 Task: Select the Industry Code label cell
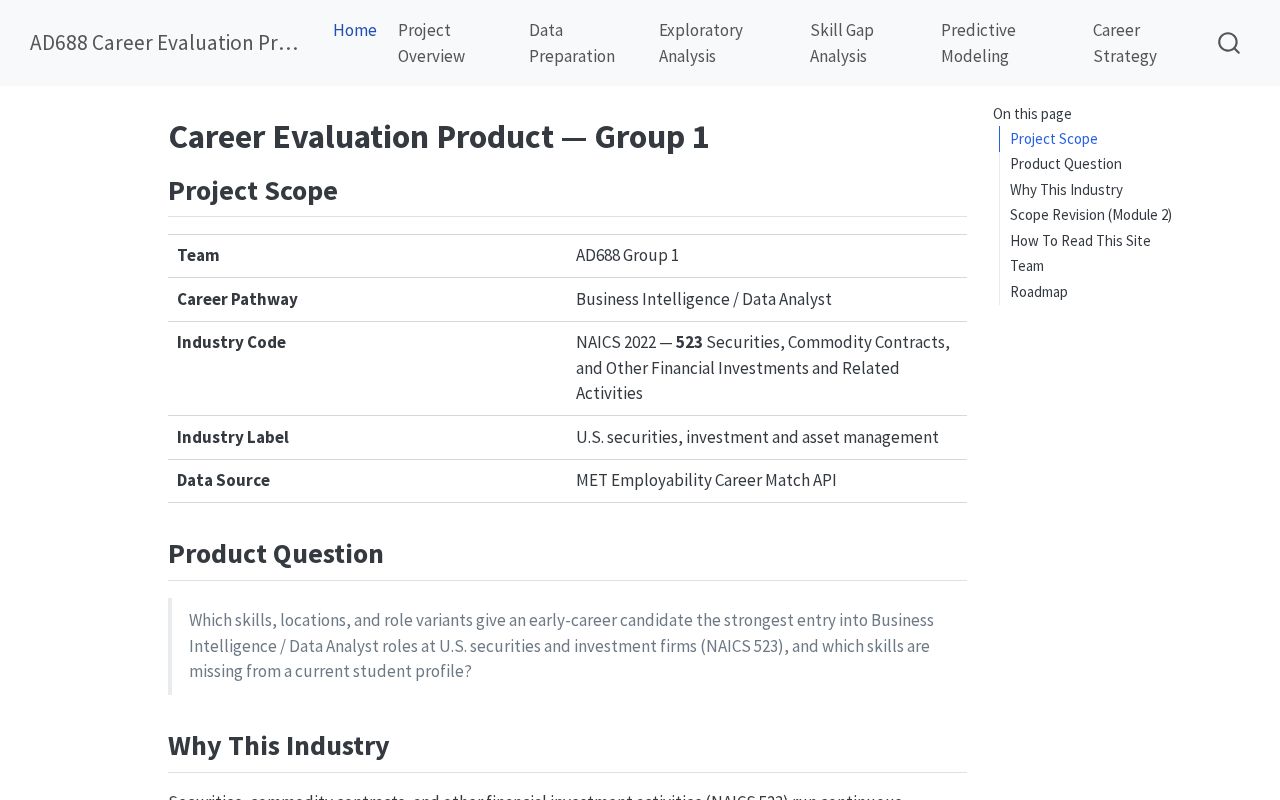click(x=367, y=368)
